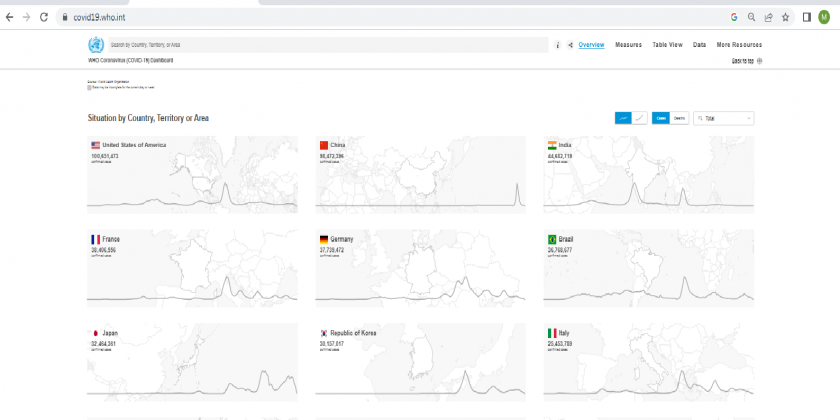Click the Google icon in address bar
The width and height of the screenshot is (840, 420).
click(x=734, y=17)
